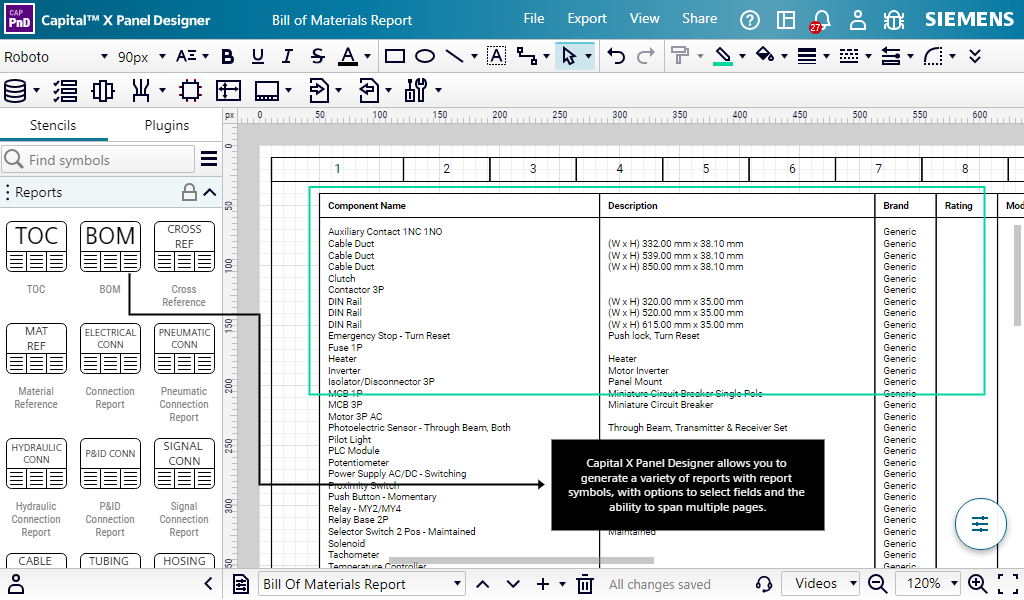Select the line drawing tool
1024x600 pixels.
point(455,57)
